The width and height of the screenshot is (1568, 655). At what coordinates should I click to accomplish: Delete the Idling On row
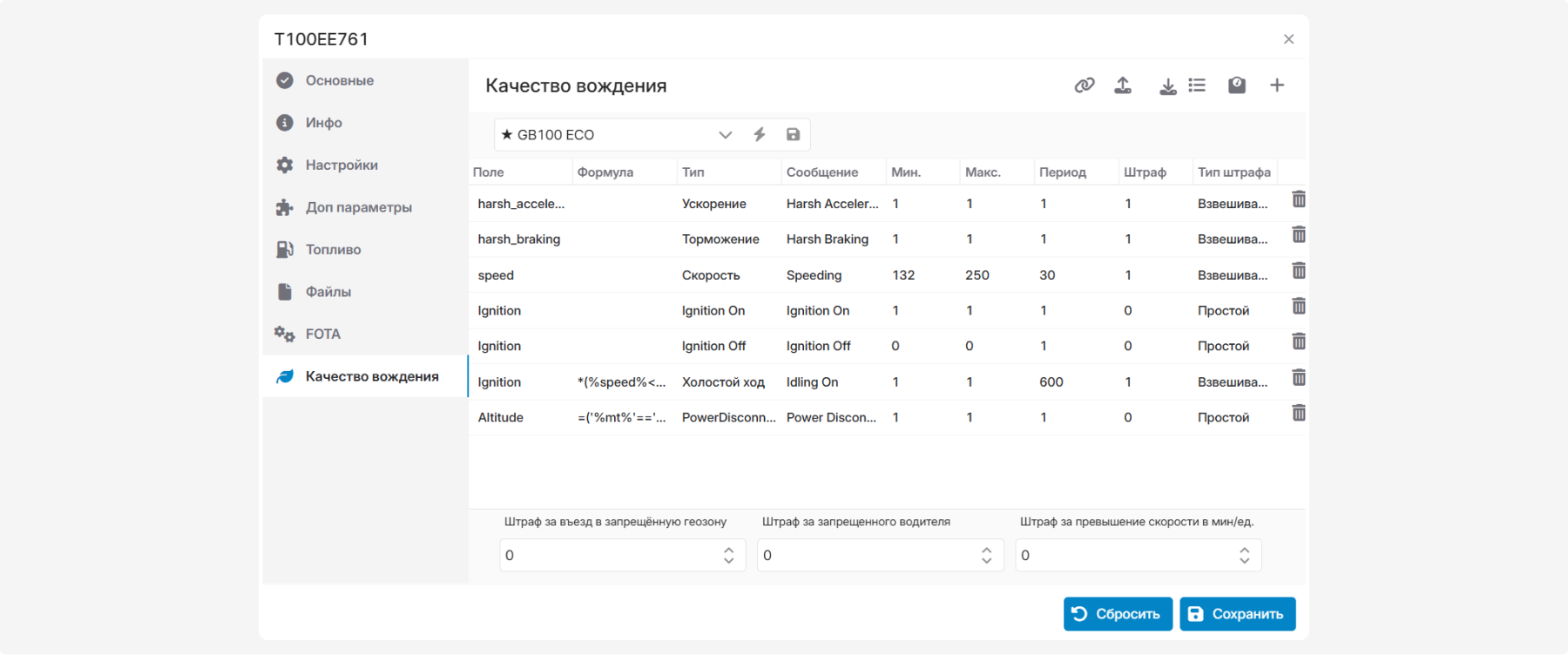[x=1299, y=378]
